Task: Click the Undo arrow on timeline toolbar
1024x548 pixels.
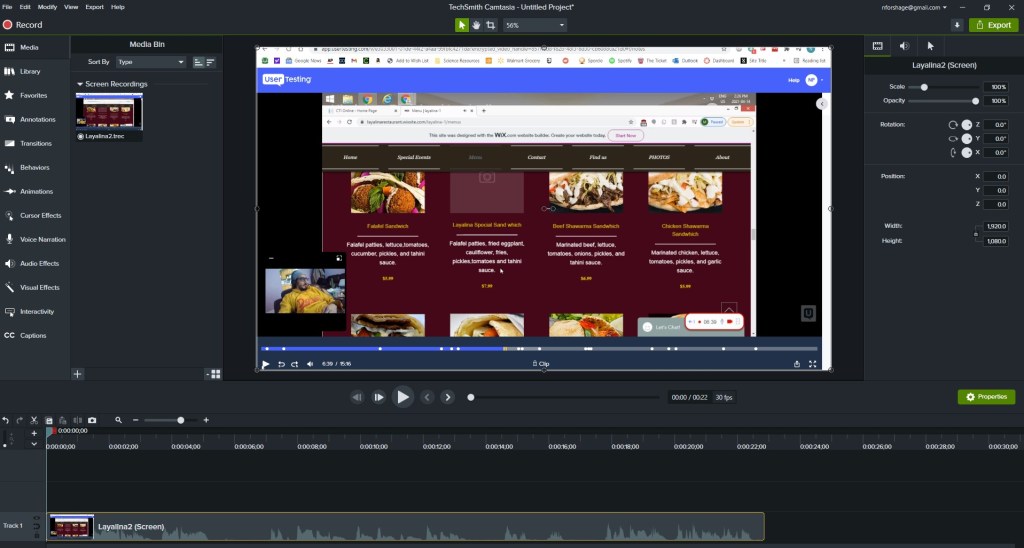Action: coord(6,420)
